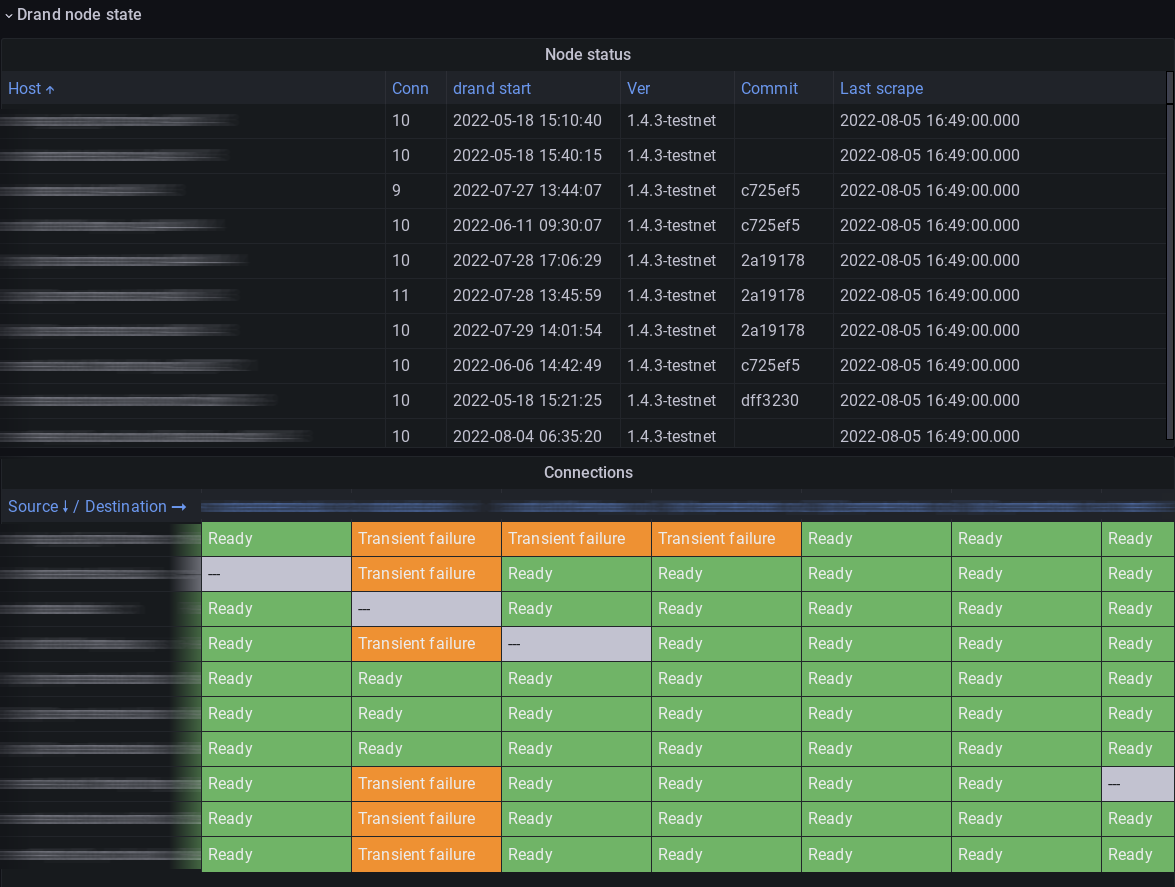The image size is (1175, 887).
Task: Select commit cell dff3230
Action: click(770, 400)
